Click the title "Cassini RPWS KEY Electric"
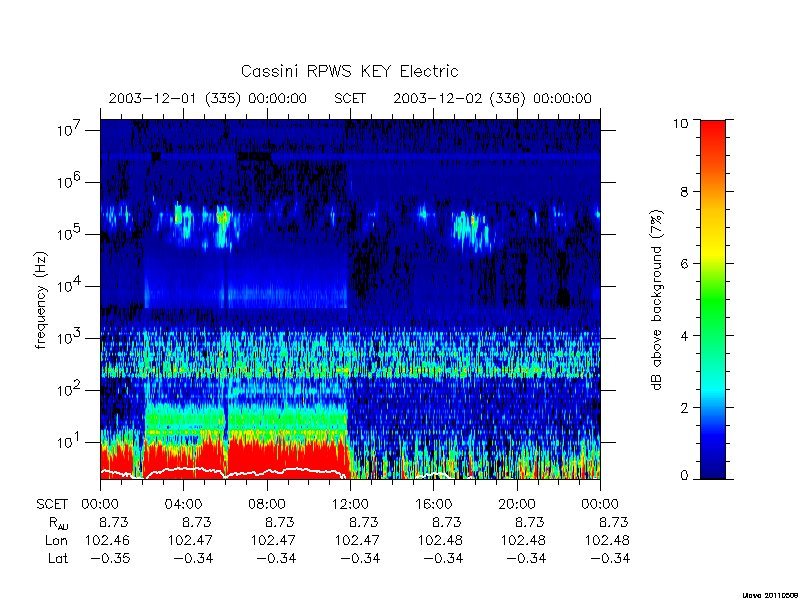Image resolution: width=800 pixels, height=600 pixels. tap(349, 71)
